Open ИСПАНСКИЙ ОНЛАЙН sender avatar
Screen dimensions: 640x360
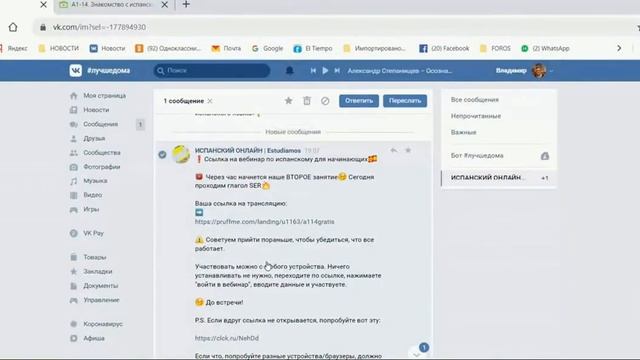click(x=181, y=154)
